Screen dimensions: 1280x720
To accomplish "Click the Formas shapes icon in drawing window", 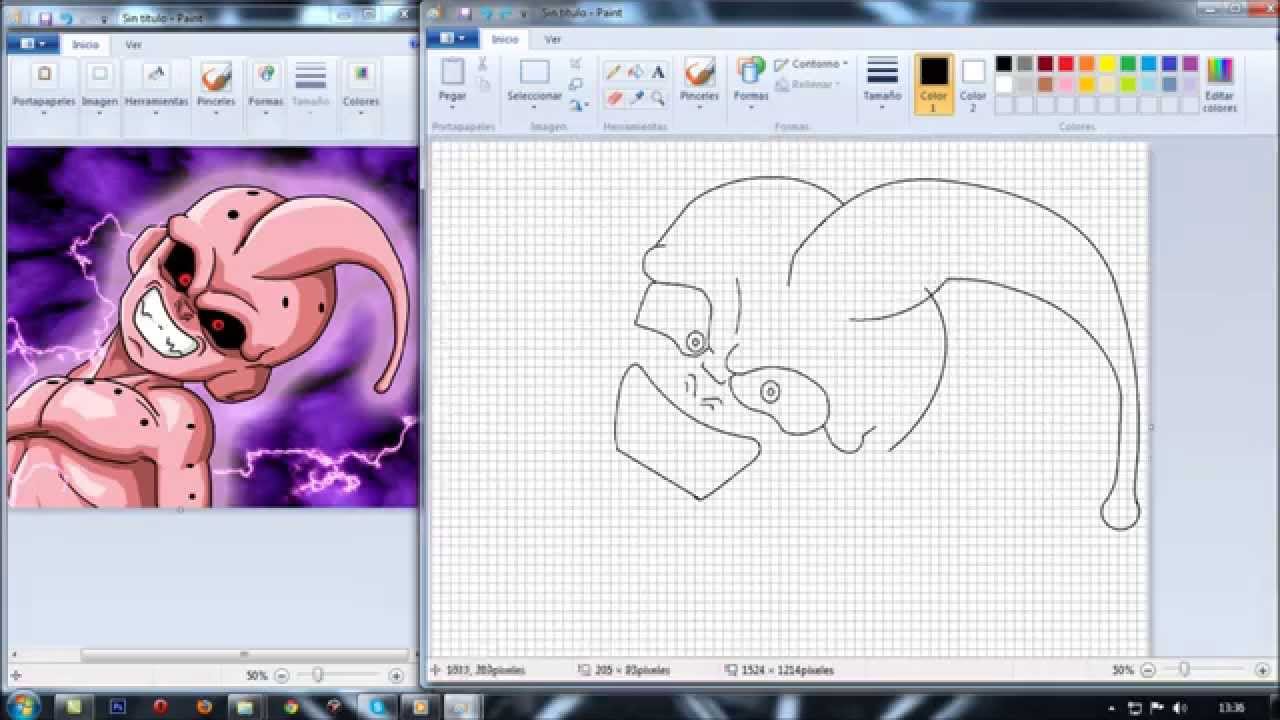I will pyautogui.click(x=751, y=70).
